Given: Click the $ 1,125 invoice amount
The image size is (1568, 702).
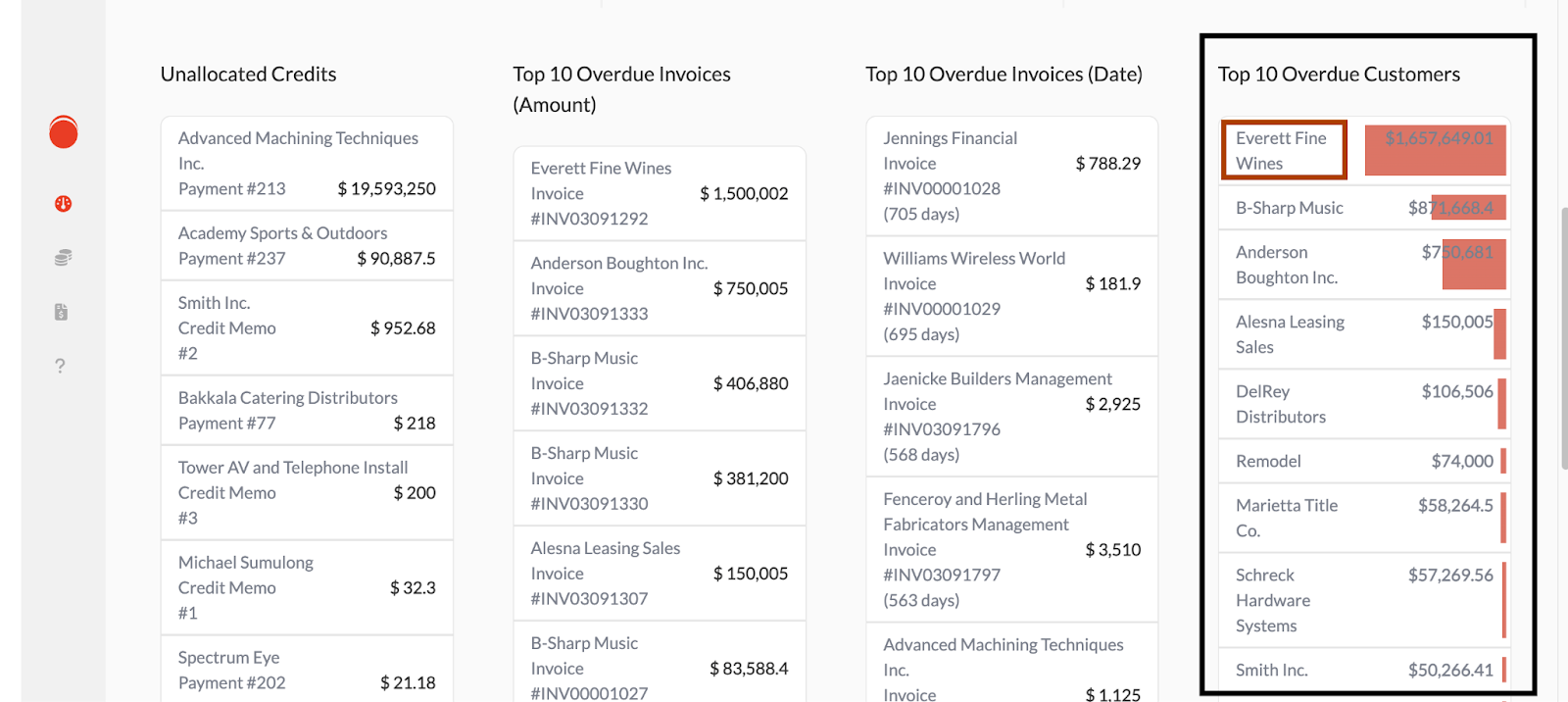Looking at the screenshot, I should 1113,694.
